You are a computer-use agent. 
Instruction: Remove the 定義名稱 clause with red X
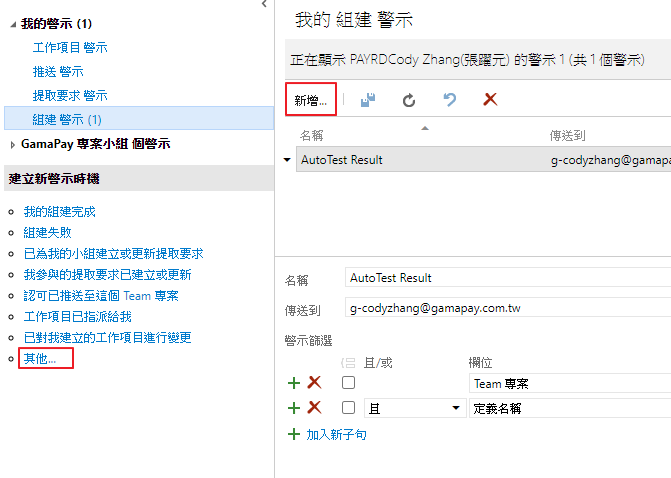(x=314, y=408)
